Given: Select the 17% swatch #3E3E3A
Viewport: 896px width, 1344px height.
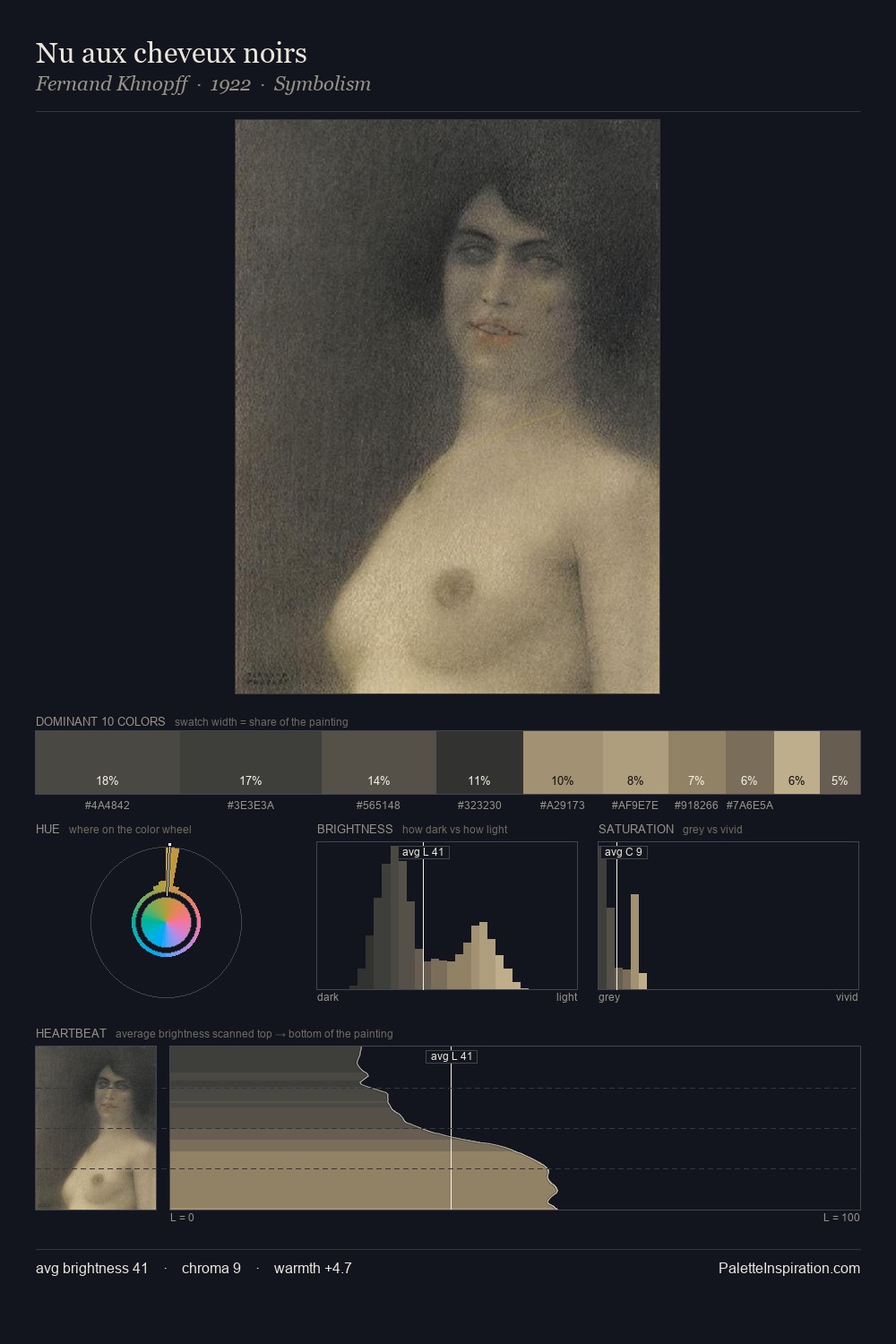Looking at the screenshot, I should click(251, 762).
